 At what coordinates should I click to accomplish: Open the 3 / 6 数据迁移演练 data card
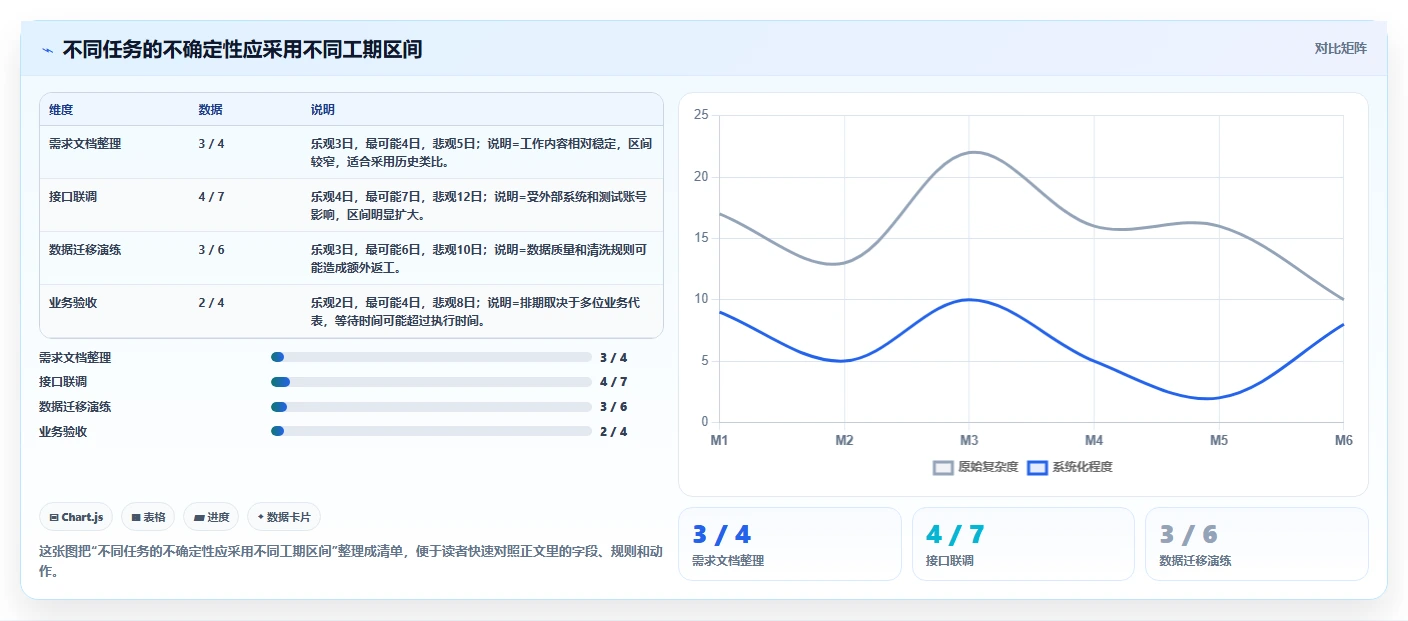pyautogui.click(x=1256, y=544)
